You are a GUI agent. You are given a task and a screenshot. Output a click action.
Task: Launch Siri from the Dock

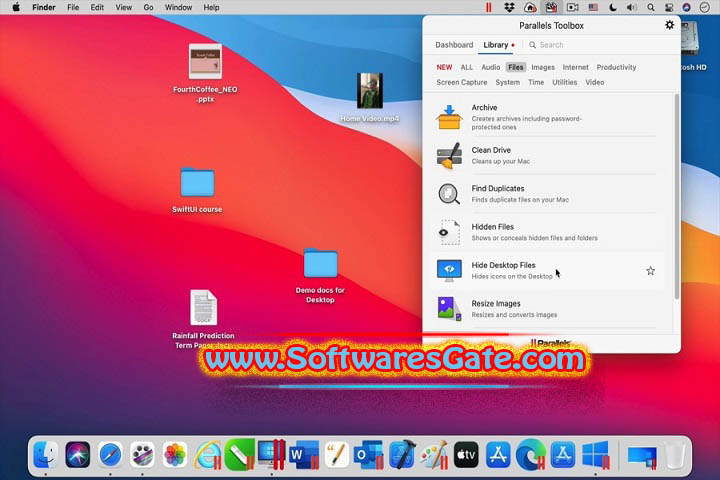78,455
